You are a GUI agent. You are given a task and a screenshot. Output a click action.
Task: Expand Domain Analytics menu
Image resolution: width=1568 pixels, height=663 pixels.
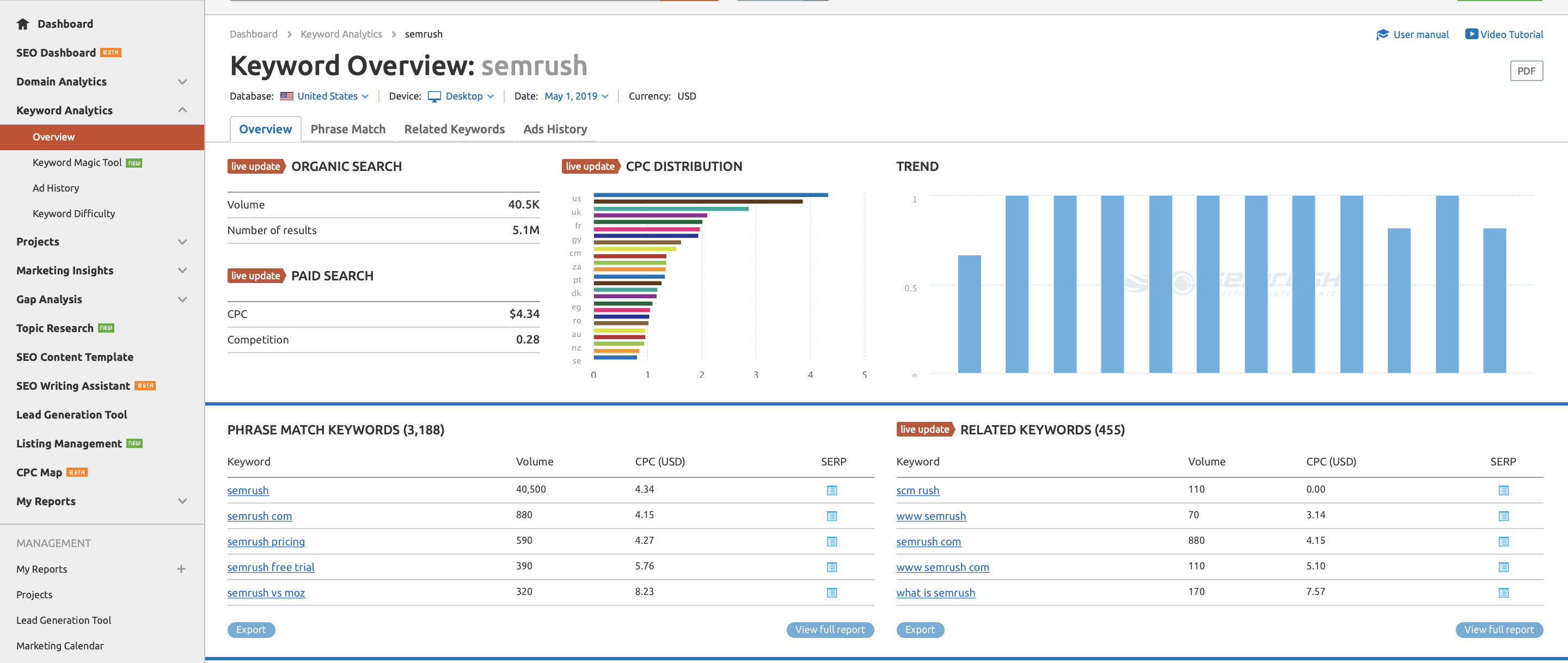182,82
